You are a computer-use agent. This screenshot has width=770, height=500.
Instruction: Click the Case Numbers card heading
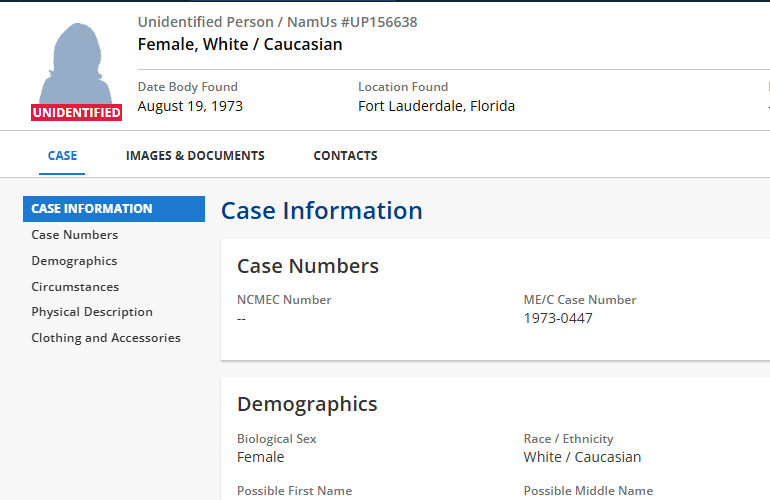pos(307,266)
